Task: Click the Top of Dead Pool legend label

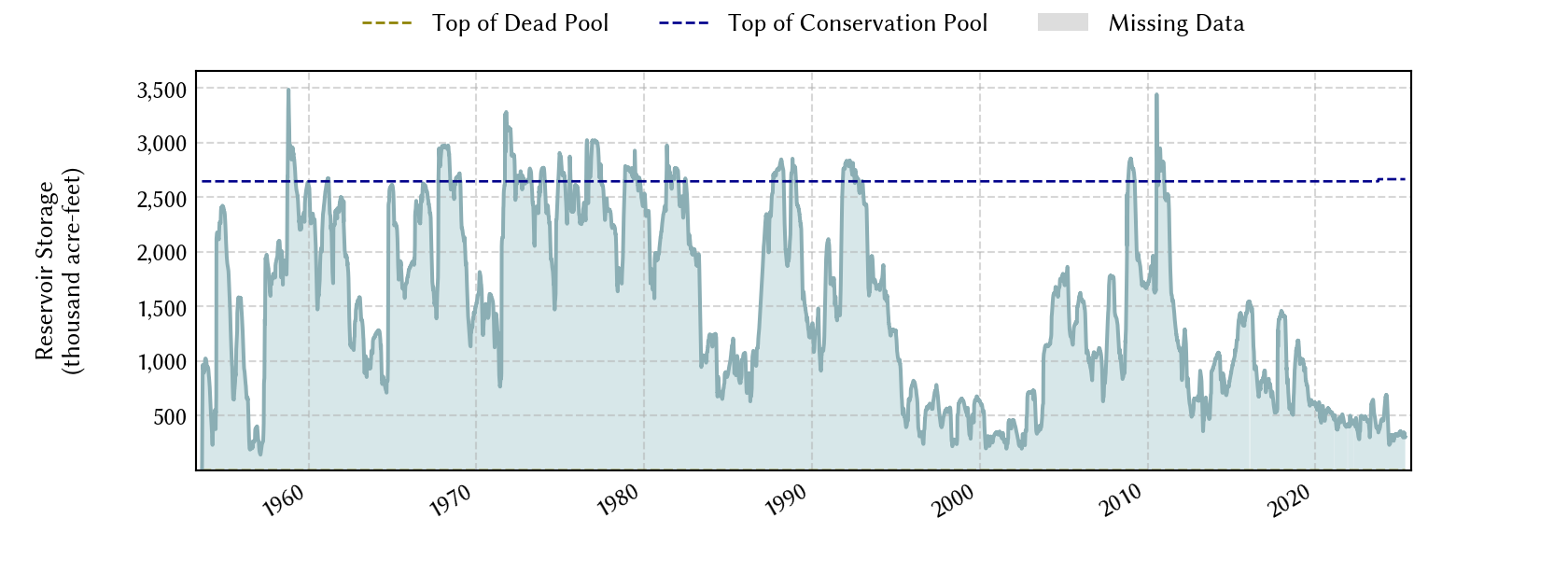Action: (520, 23)
